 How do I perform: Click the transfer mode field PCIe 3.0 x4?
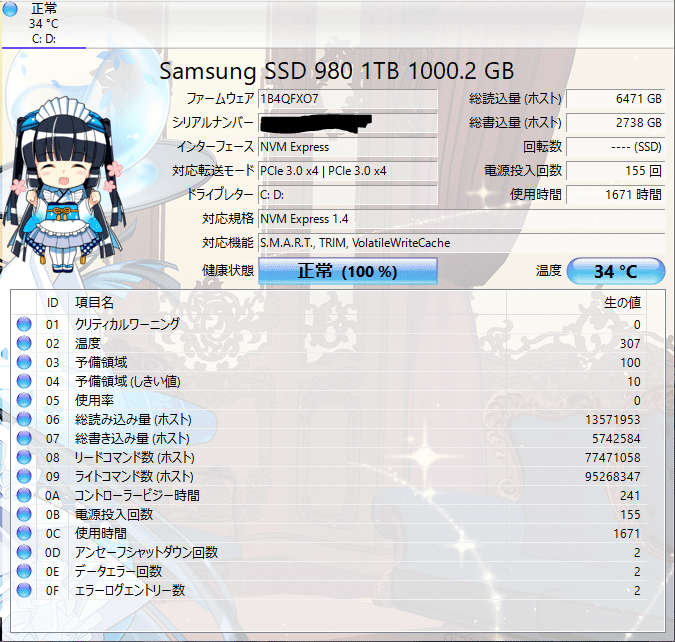pos(348,171)
